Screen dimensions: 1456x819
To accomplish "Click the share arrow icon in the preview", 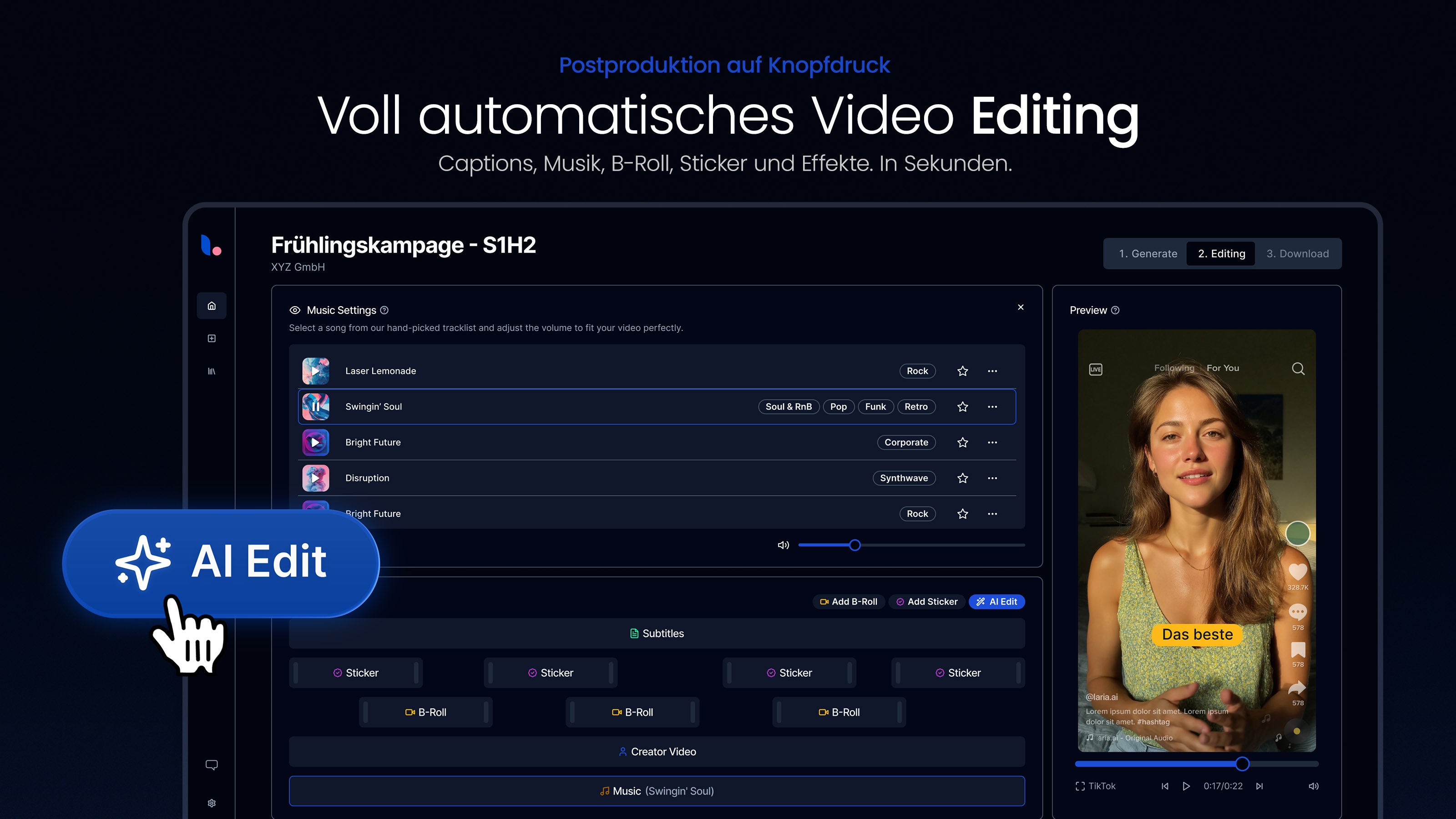I will 1297,687.
